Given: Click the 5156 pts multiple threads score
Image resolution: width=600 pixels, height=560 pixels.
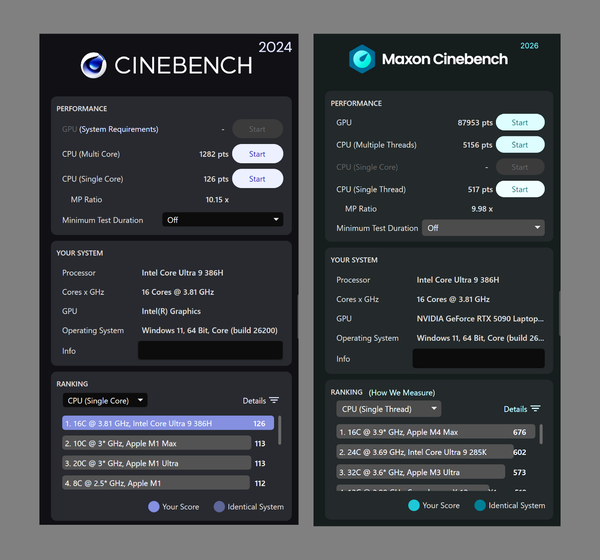Looking at the screenshot, I should (x=477, y=145).
